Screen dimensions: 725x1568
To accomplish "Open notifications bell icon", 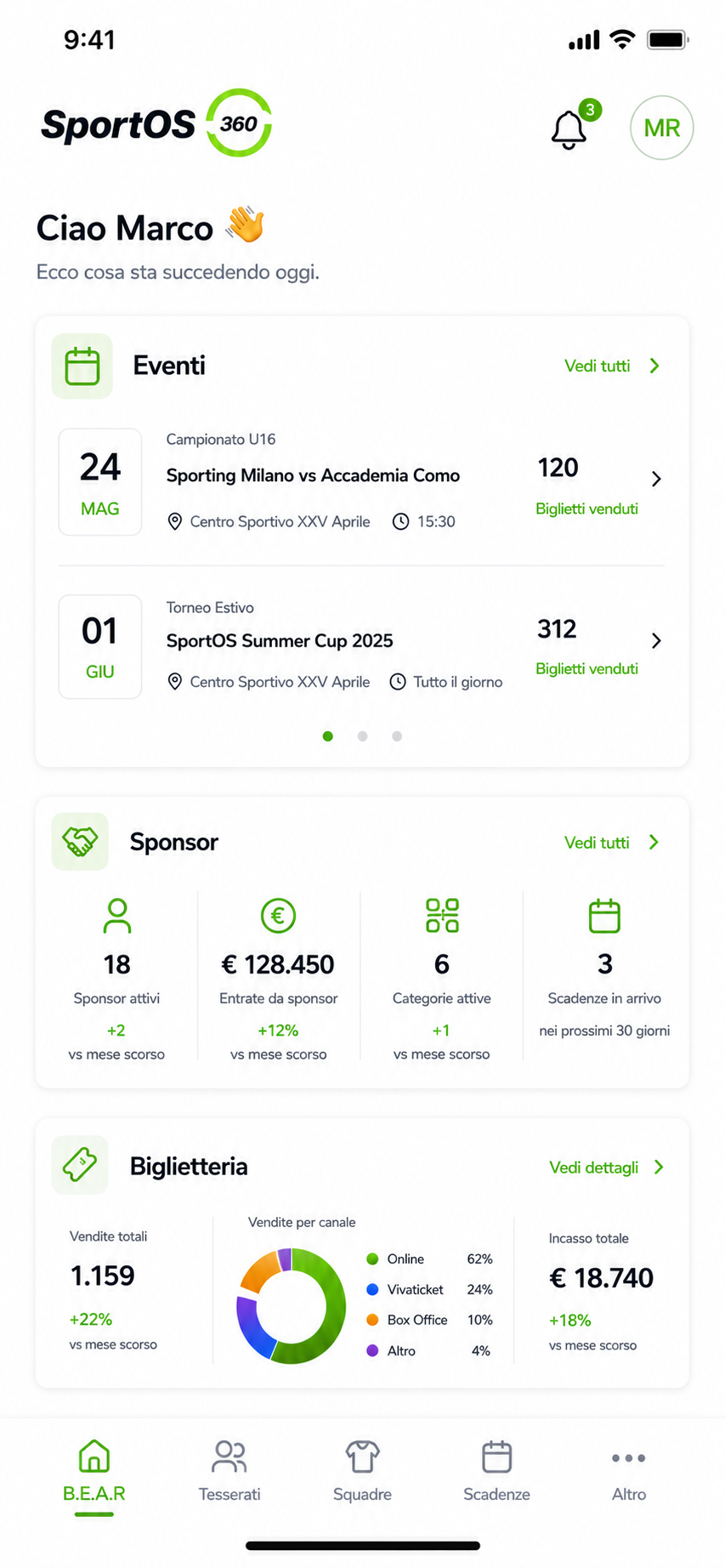I will tap(569, 130).
